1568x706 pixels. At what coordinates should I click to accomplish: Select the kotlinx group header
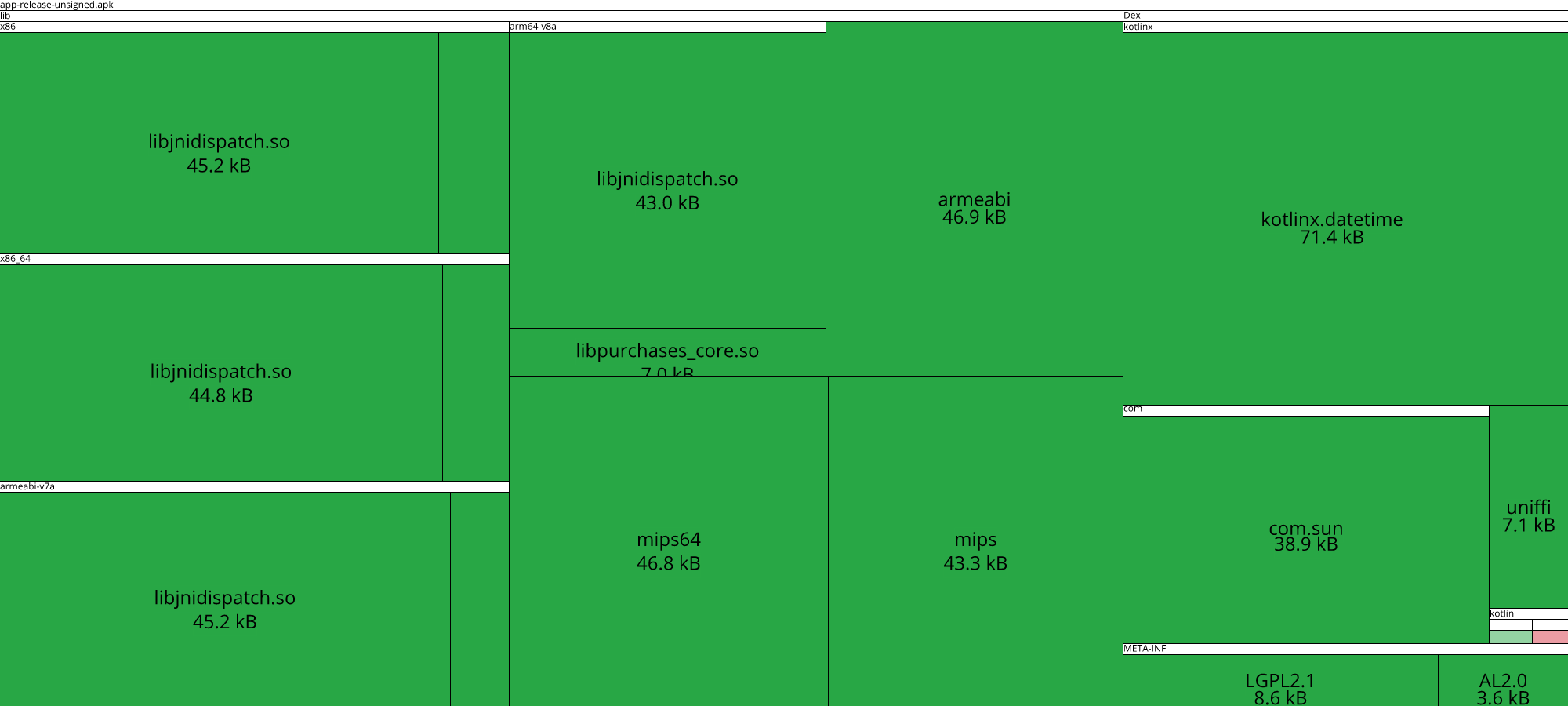point(1345,27)
